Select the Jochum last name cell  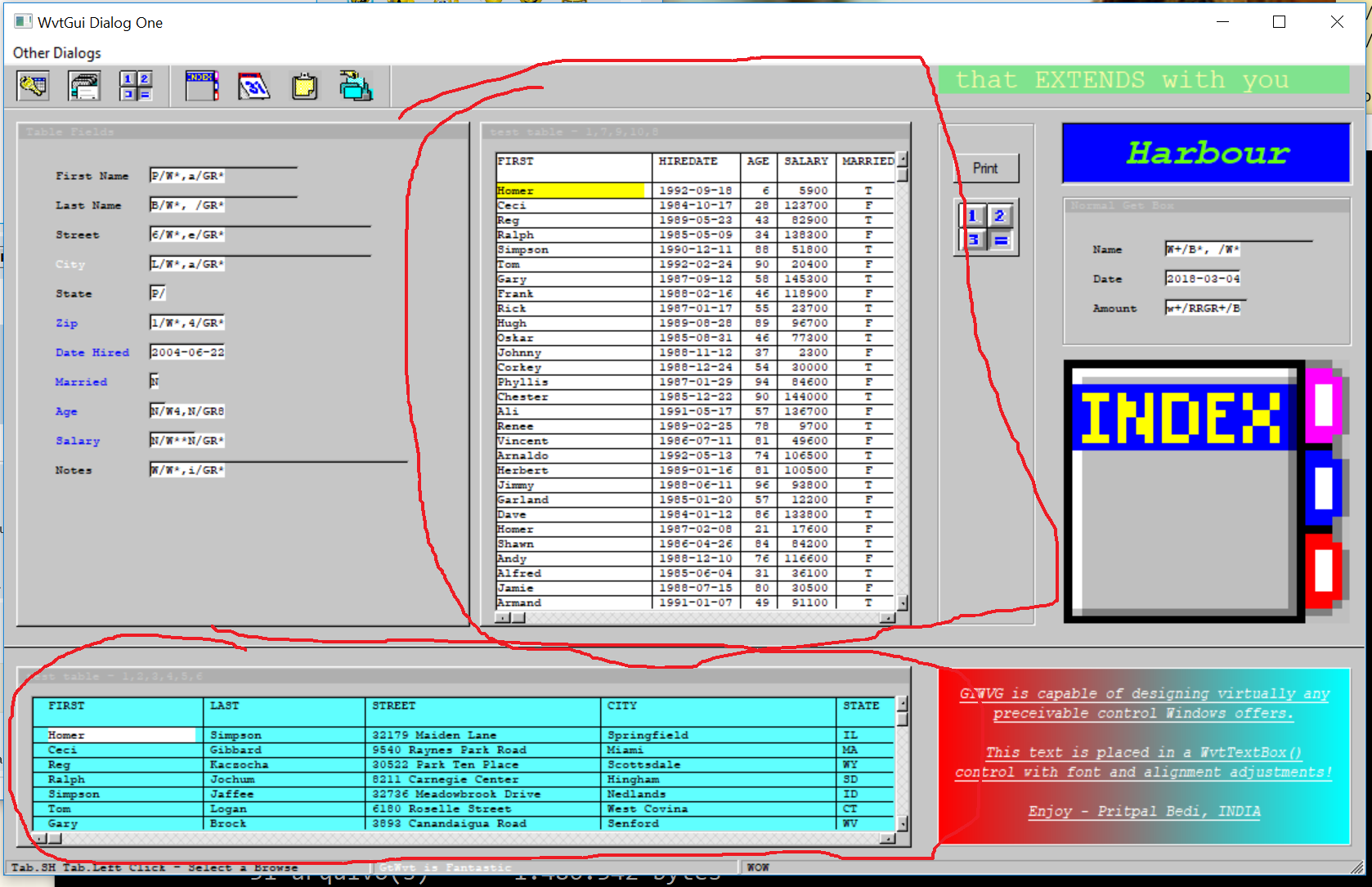tap(284, 779)
